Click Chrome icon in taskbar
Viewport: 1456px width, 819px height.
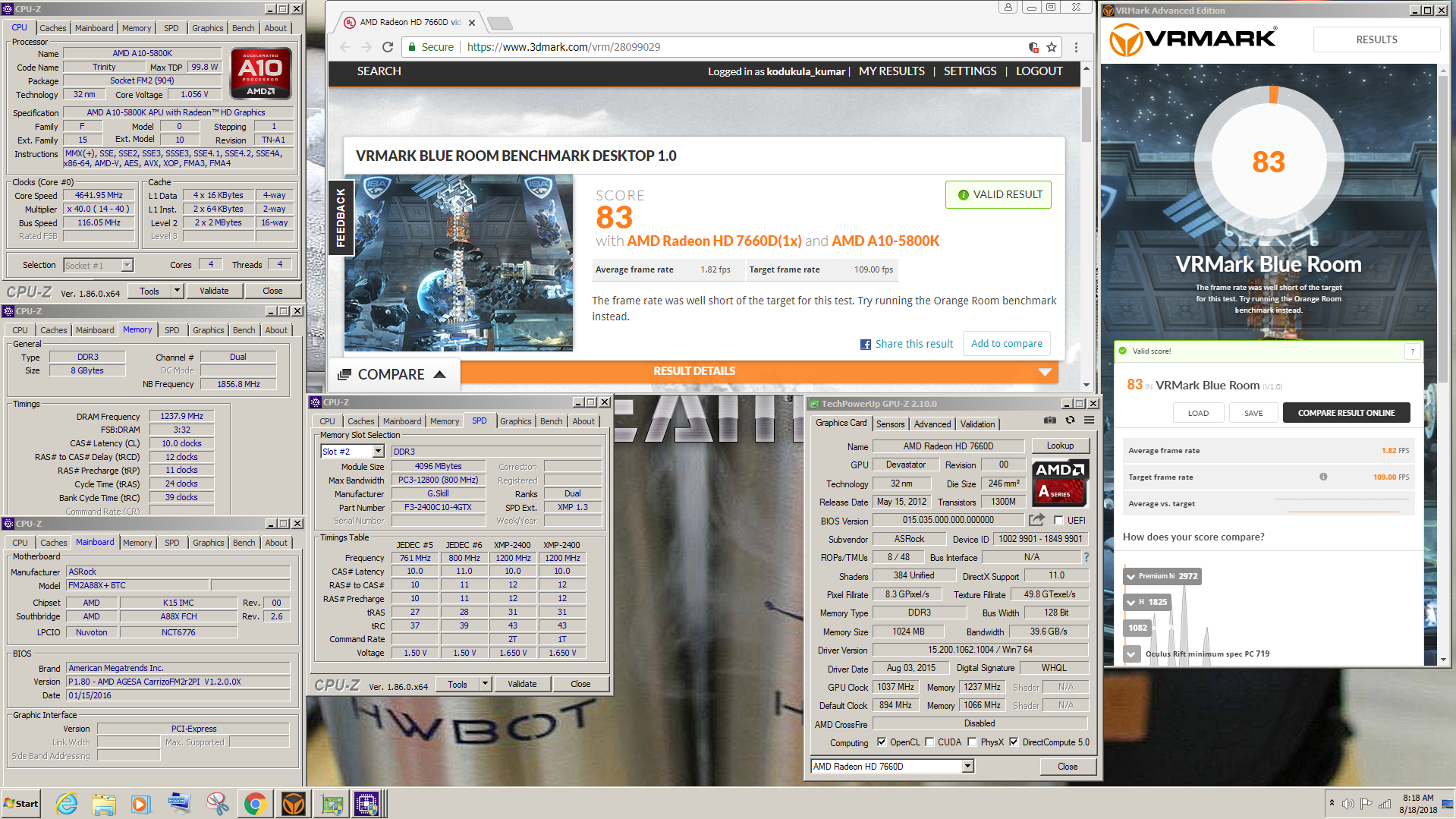[255, 803]
